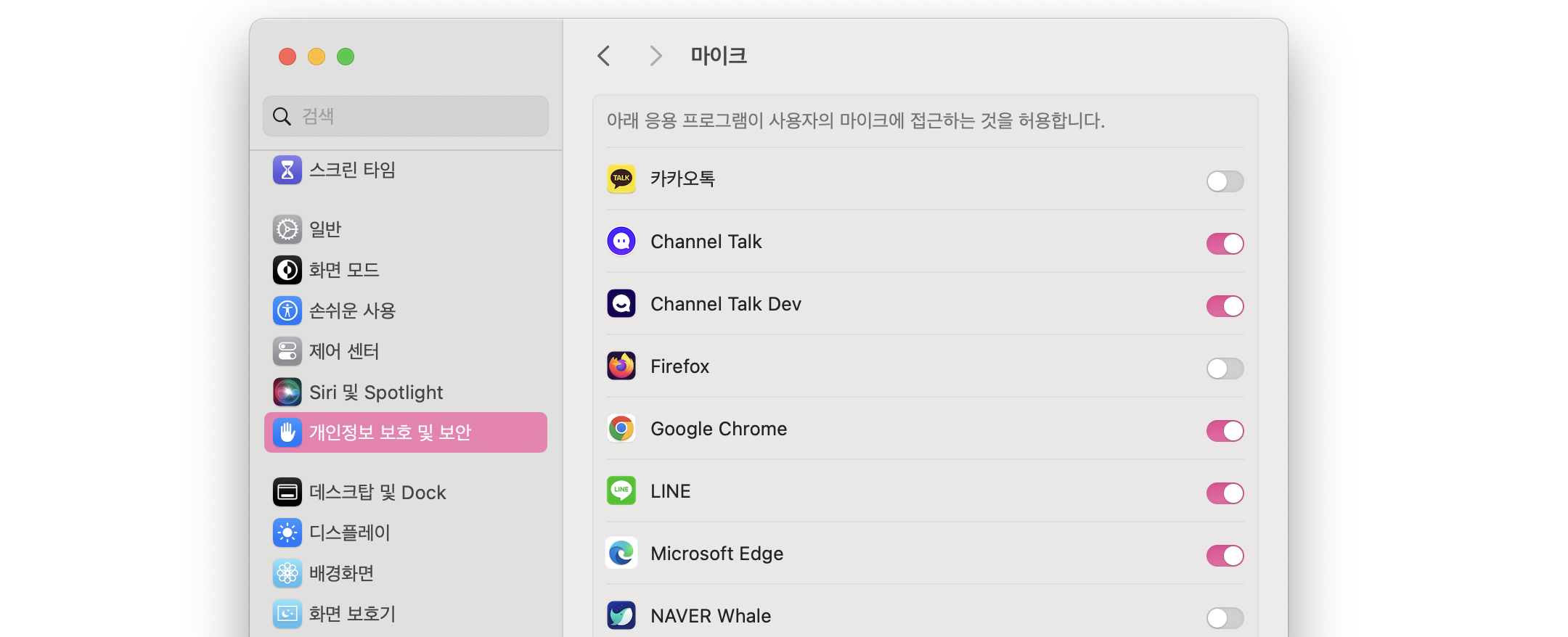Click the Firefox app icon
The width and height of the screenshot is (1568, 637).
[621, 366]
